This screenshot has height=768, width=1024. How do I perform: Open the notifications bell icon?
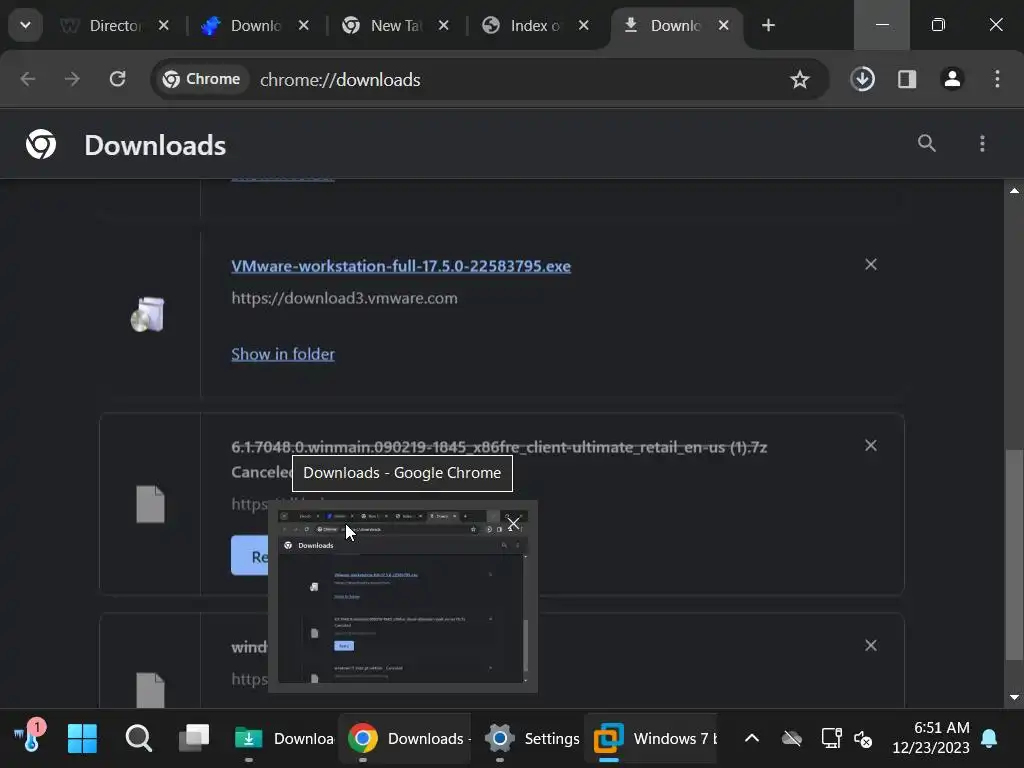point(989,739)
